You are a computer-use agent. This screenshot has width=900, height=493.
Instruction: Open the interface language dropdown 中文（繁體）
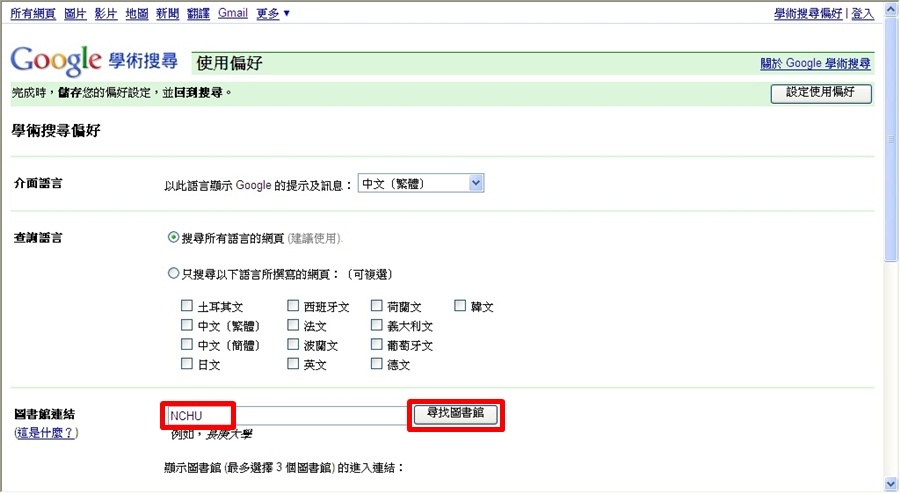click(x=421, y=183)
